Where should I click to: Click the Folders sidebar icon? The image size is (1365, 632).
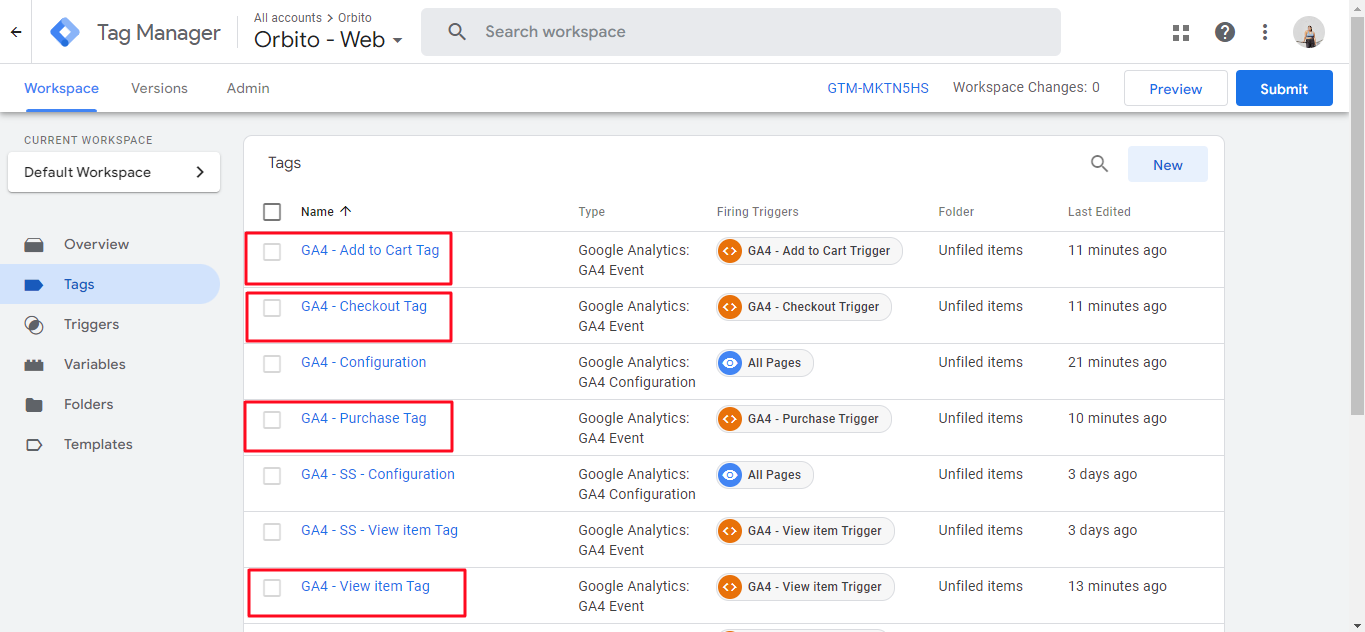coord(34,404)
